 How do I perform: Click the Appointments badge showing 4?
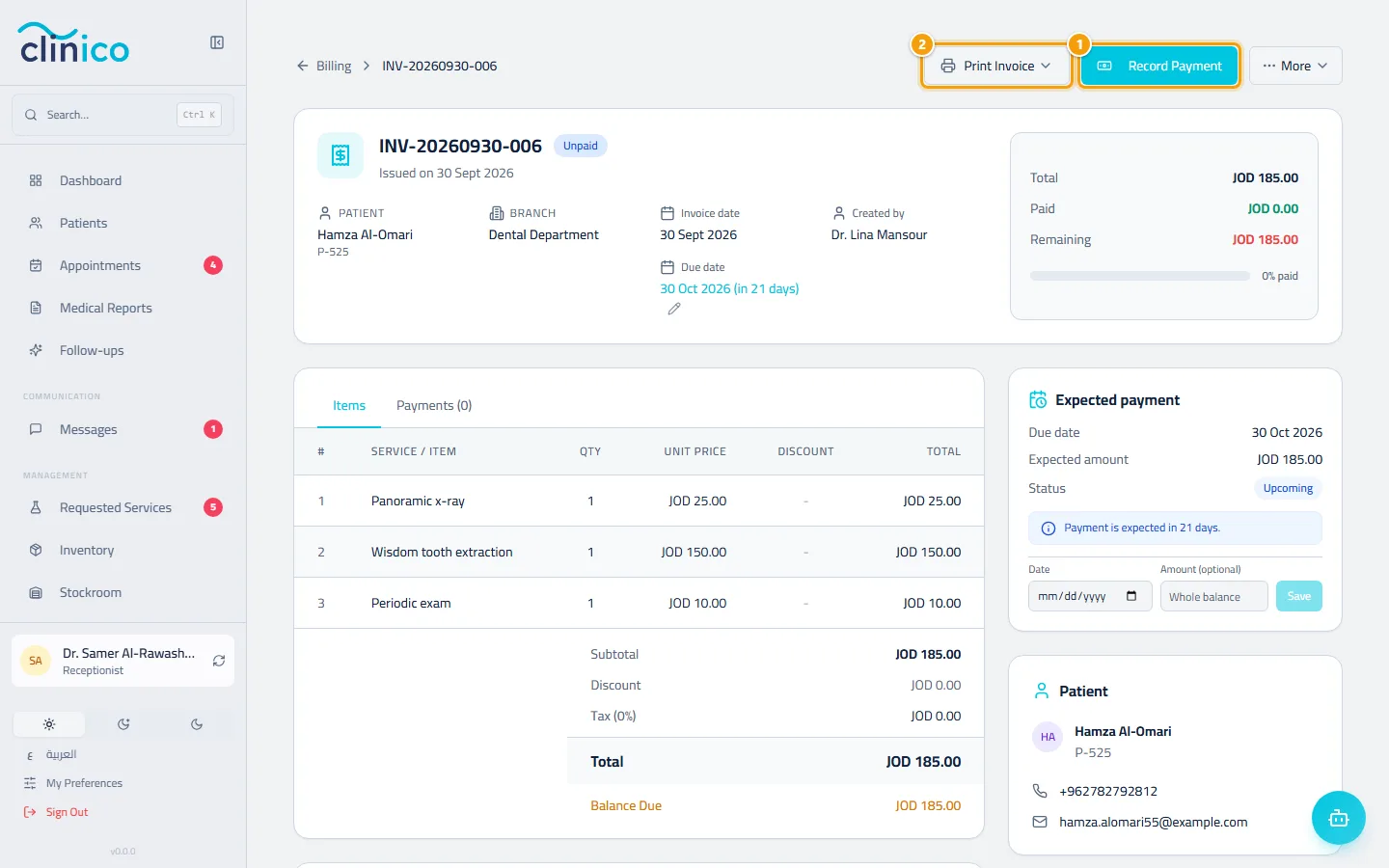click(x=213, y=265)
